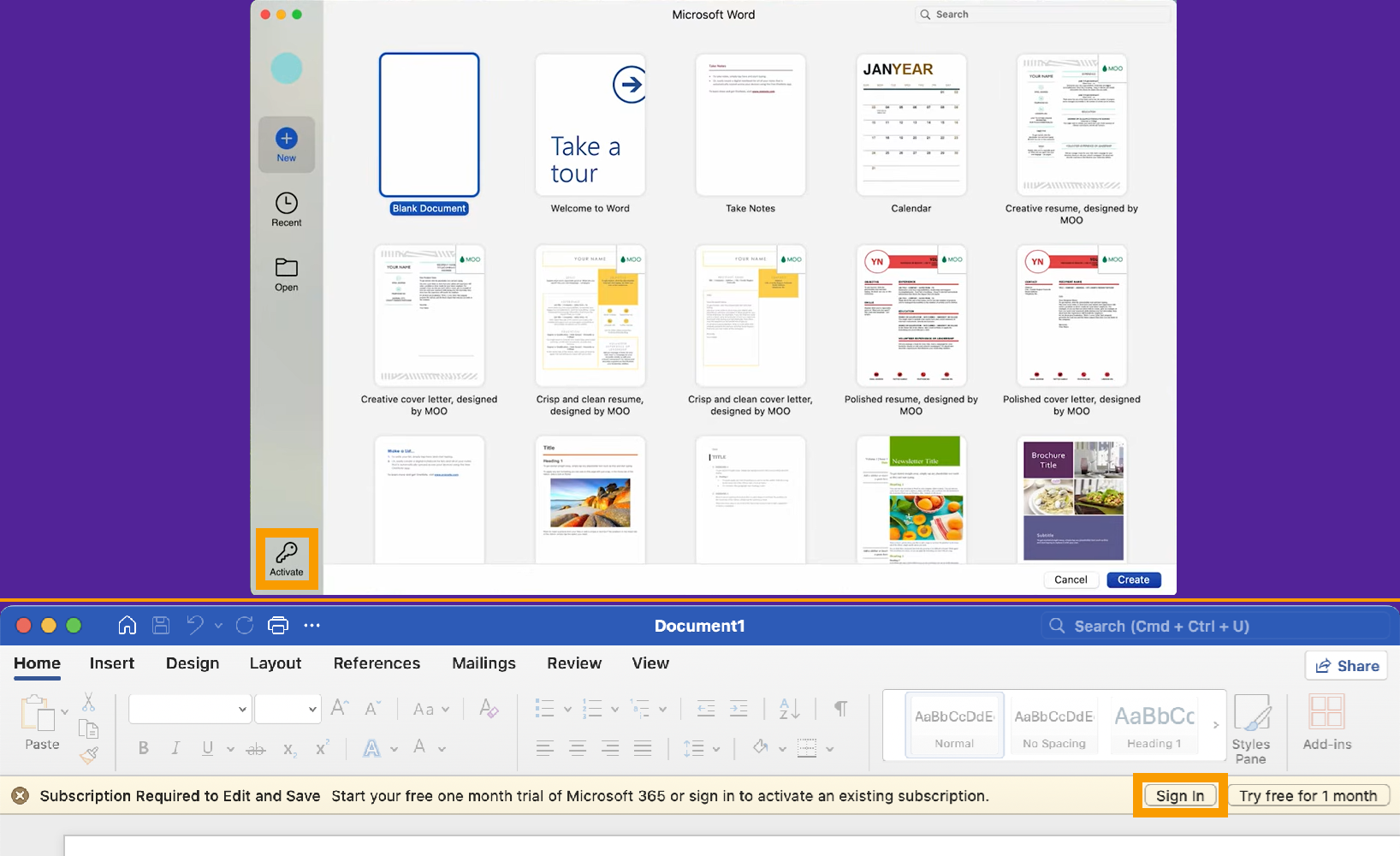Screen dimensions: 1400x856
Task: Click the shading paint bucket button
Action: point(761,748)
